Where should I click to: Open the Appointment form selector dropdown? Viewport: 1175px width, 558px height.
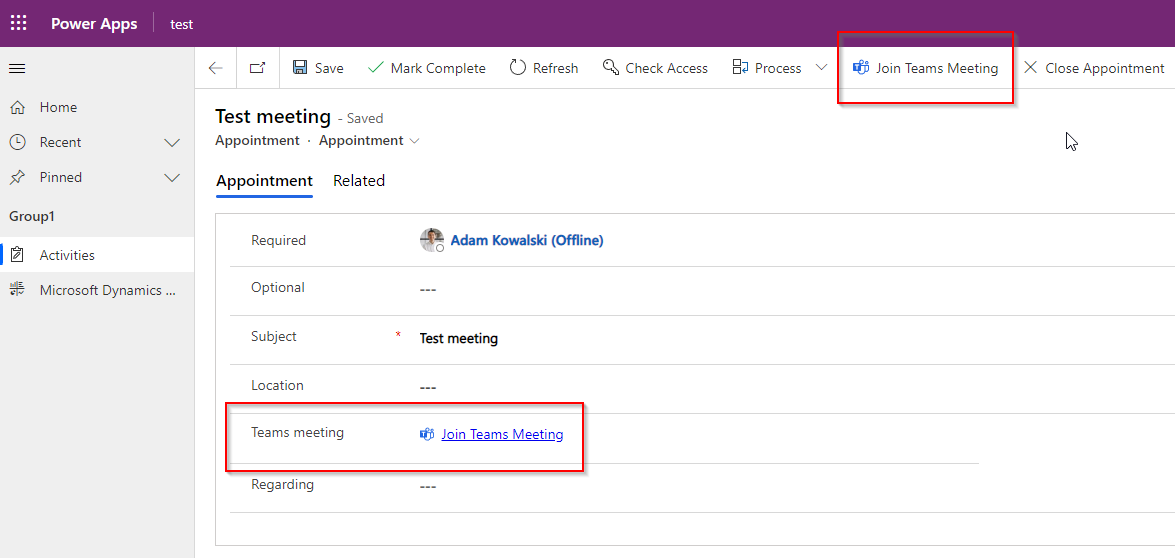click(x=369, y=141)
